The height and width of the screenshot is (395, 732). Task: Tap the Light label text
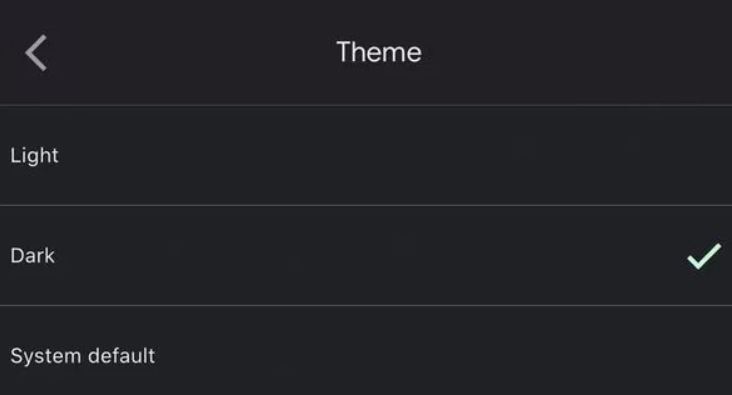[x=35, y=156]
